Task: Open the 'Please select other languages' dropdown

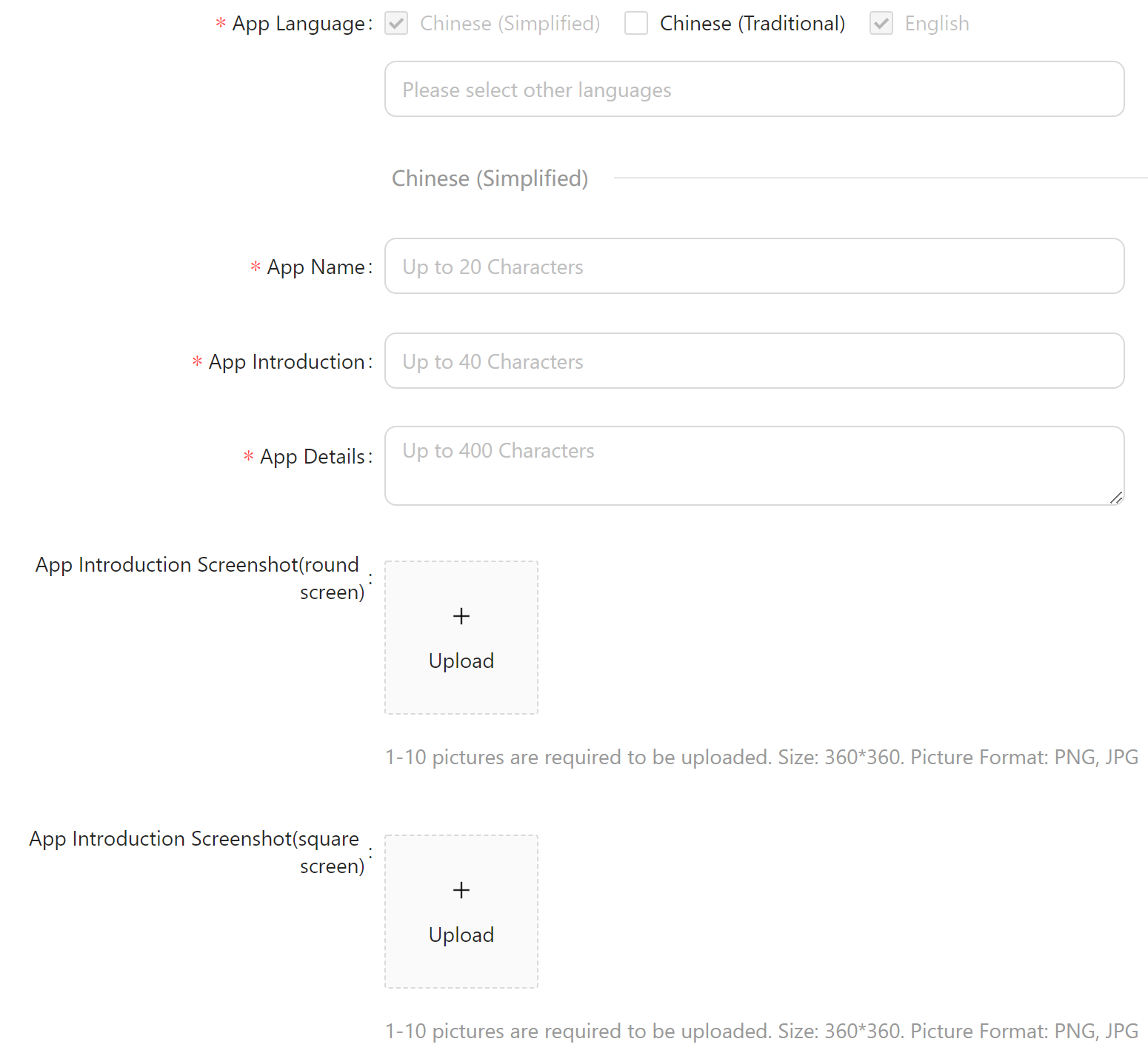Action: pyautogui.click(x=754, y=90)
